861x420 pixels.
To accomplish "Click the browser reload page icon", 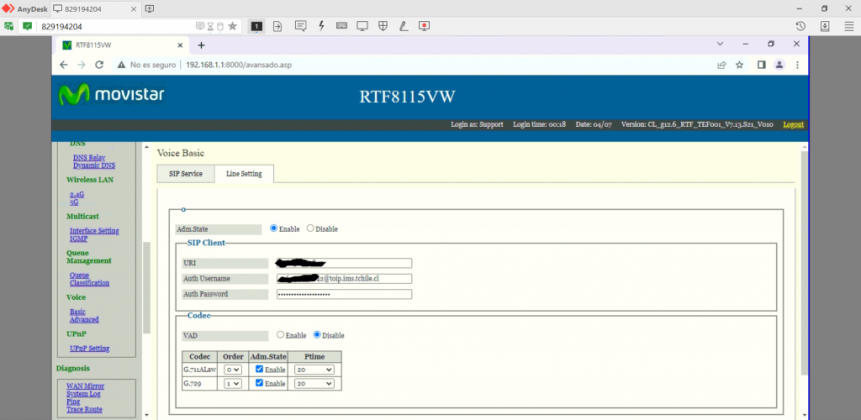I will coord(99,65).
